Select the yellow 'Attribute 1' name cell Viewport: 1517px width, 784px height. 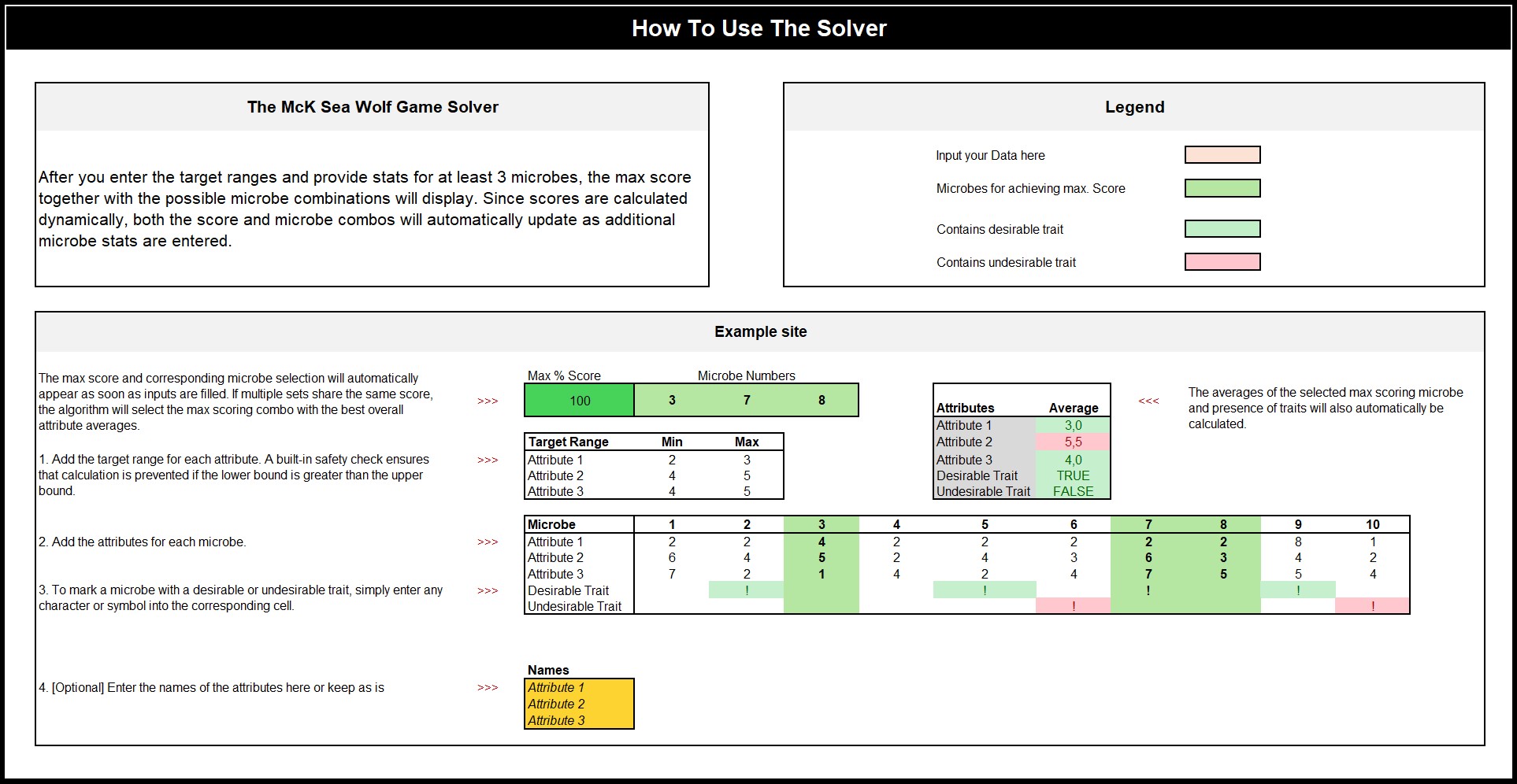pyautogui.click(x=579, y=687)
